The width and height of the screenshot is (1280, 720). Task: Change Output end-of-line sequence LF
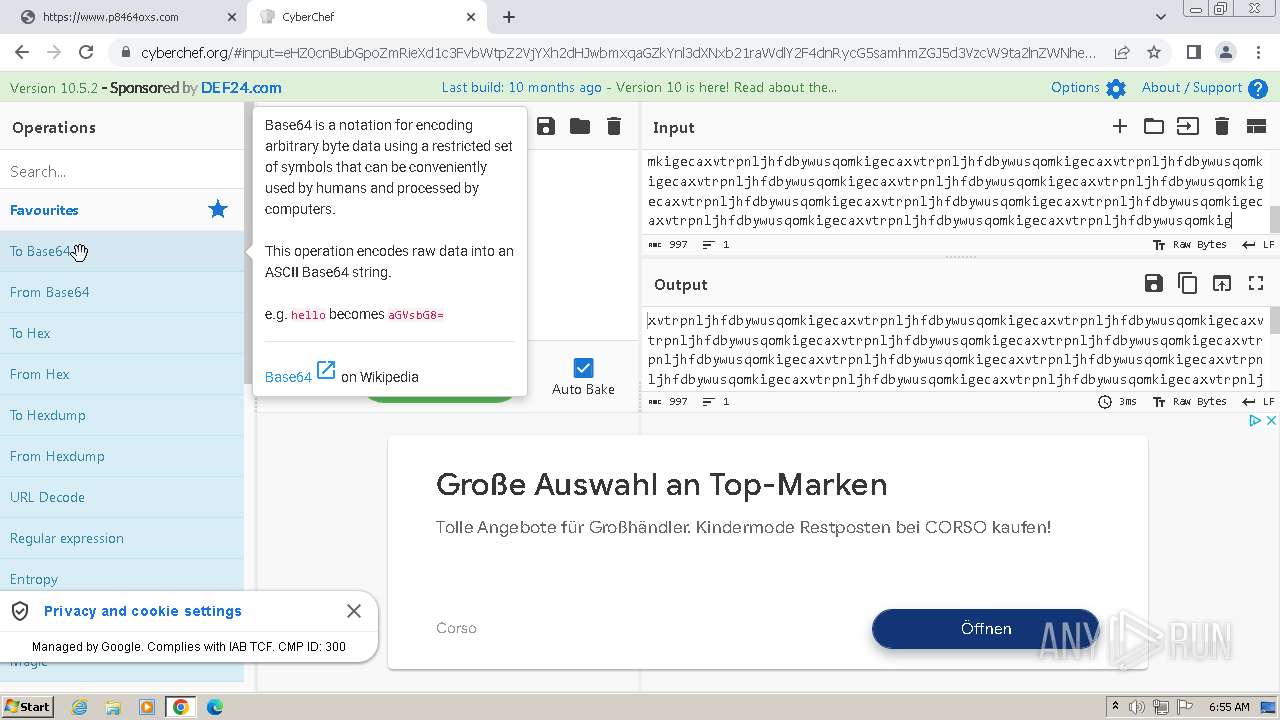coord(1258,402)
